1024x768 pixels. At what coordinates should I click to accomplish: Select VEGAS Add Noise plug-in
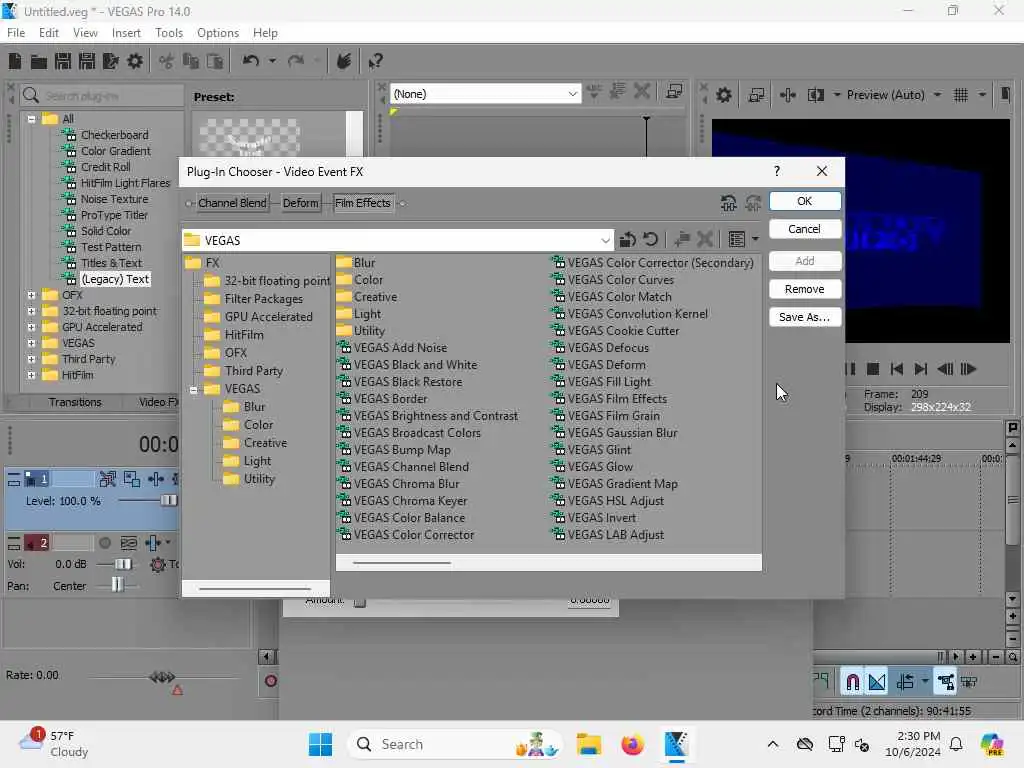[x=392, y=347]
